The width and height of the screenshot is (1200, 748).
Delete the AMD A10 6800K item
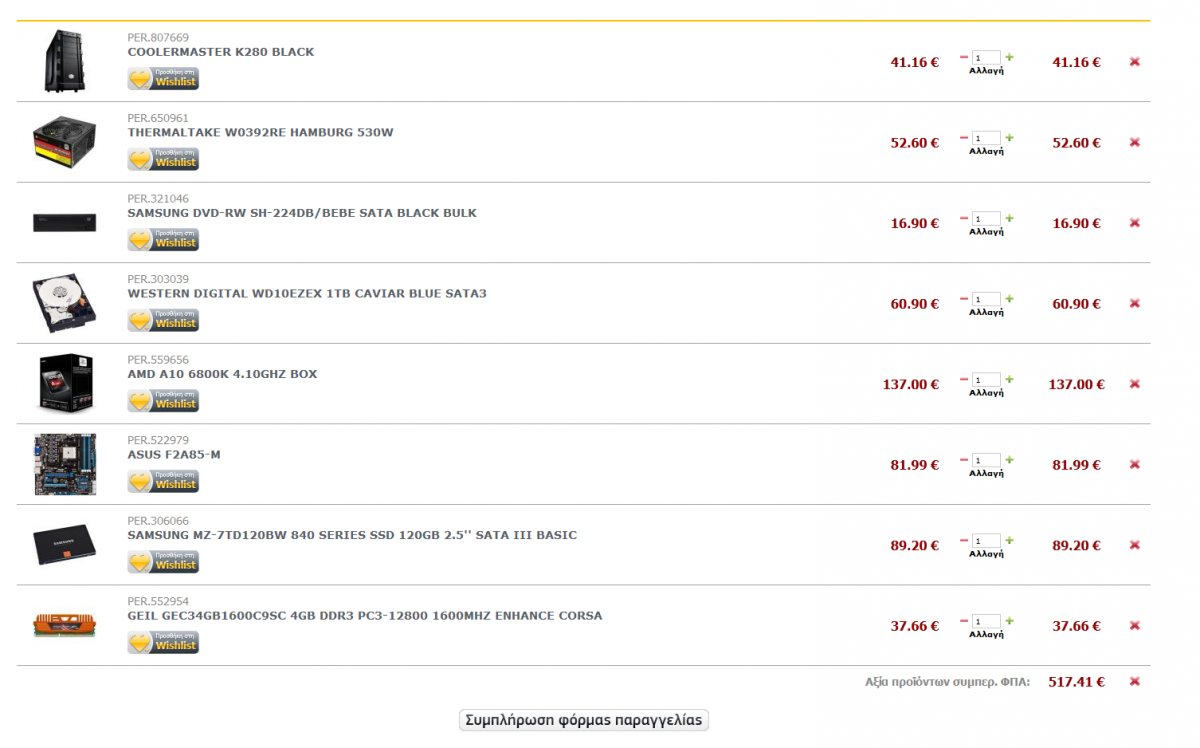click(x=1135, y=384)
